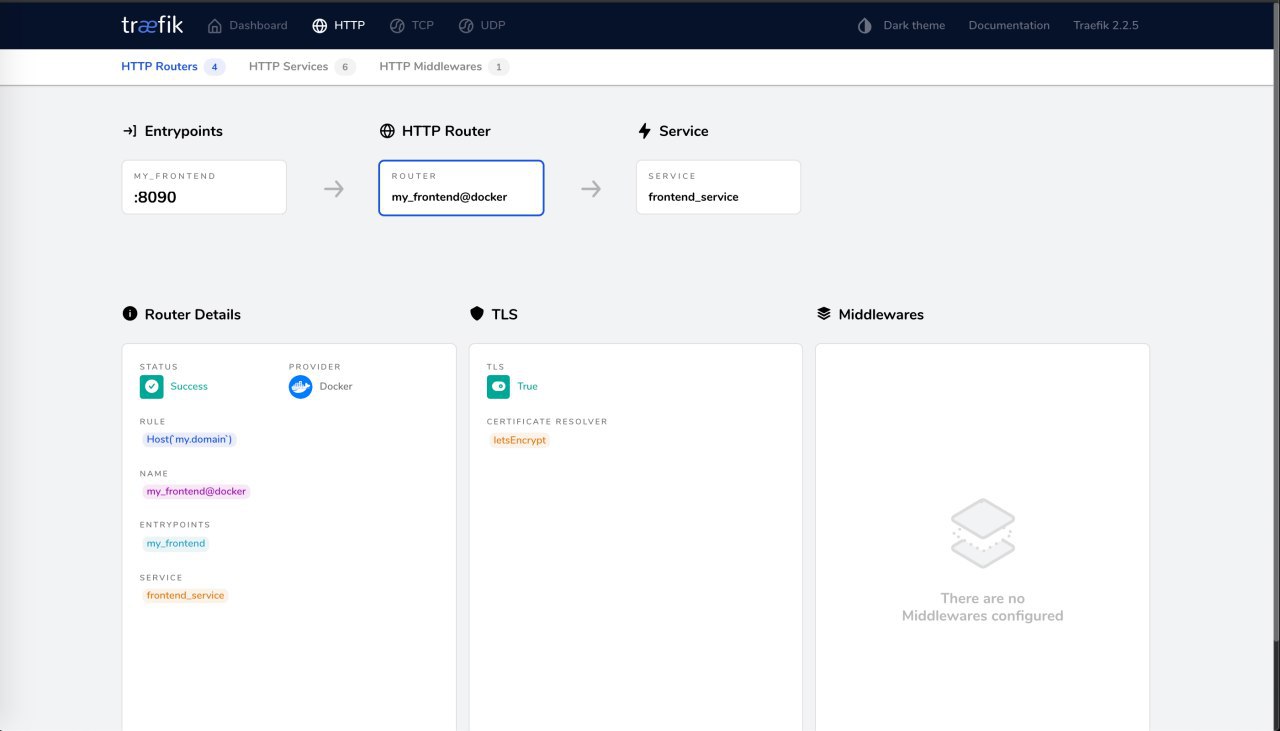Select the my_frontend@docker router card
This screenshot has height=731, width=1280.
[x=461, y=188]
